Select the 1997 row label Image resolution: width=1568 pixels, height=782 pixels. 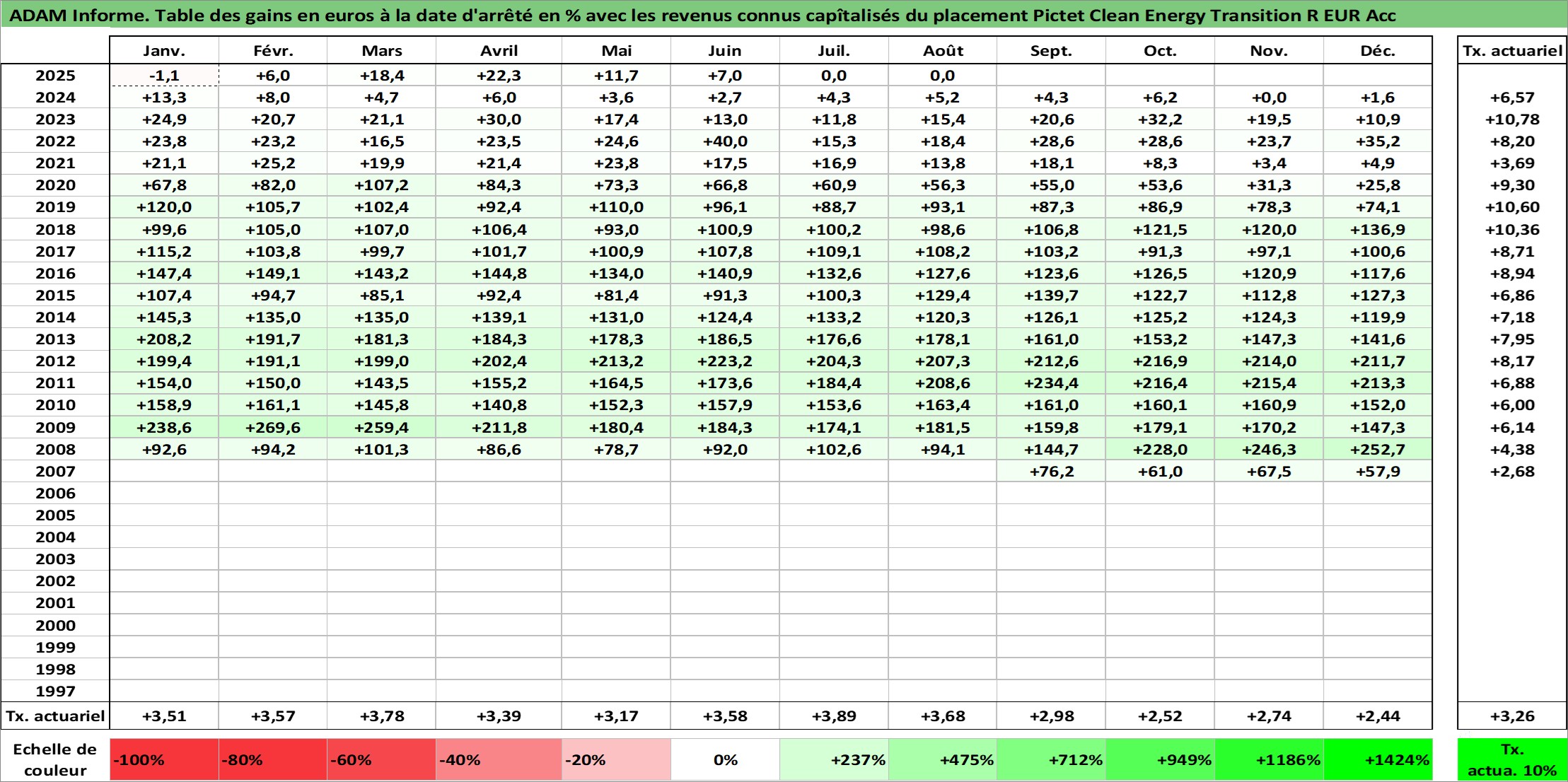click(55, 691)
